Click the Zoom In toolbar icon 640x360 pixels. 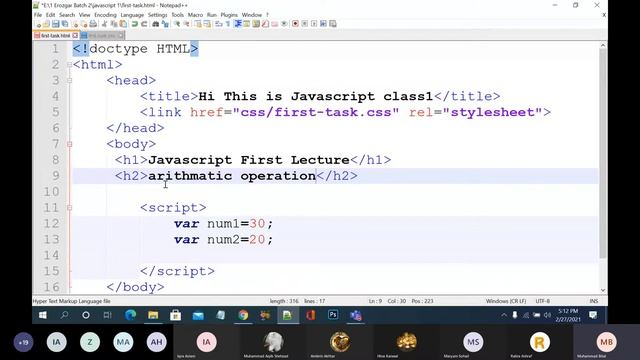pyautogui.click(x=177, y=24)
